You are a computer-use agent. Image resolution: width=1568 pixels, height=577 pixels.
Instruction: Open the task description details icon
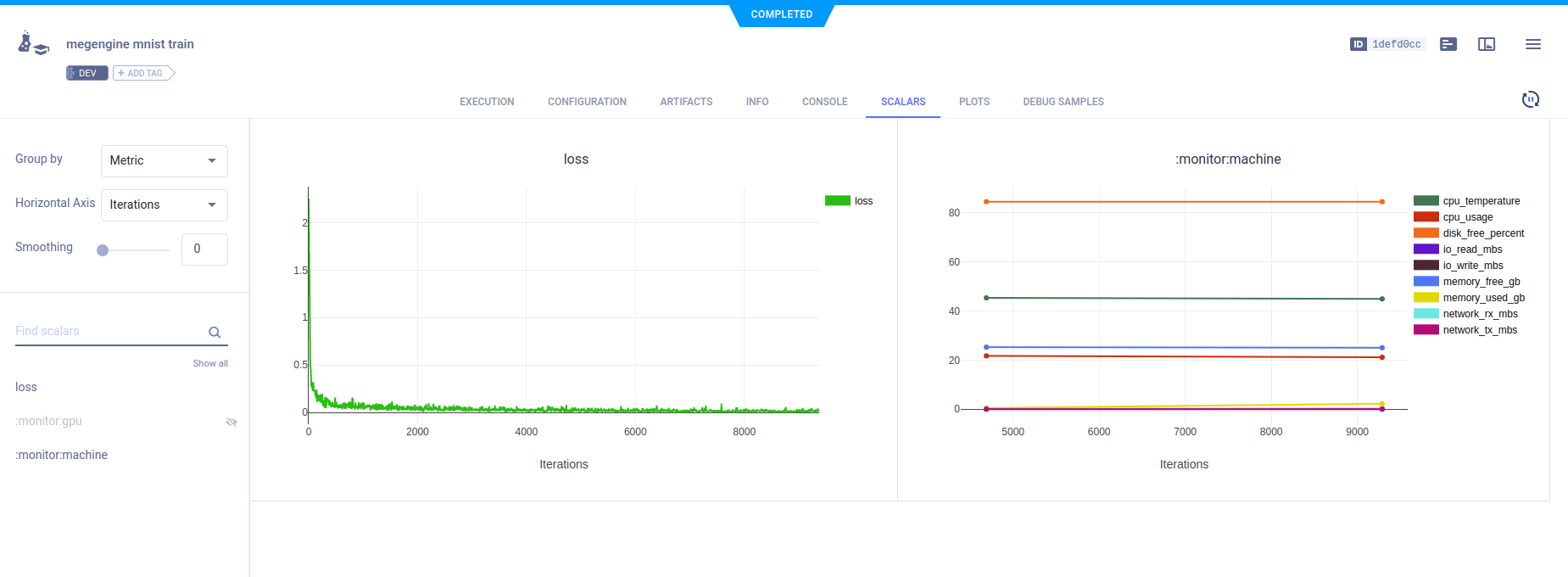[1448, 44]
